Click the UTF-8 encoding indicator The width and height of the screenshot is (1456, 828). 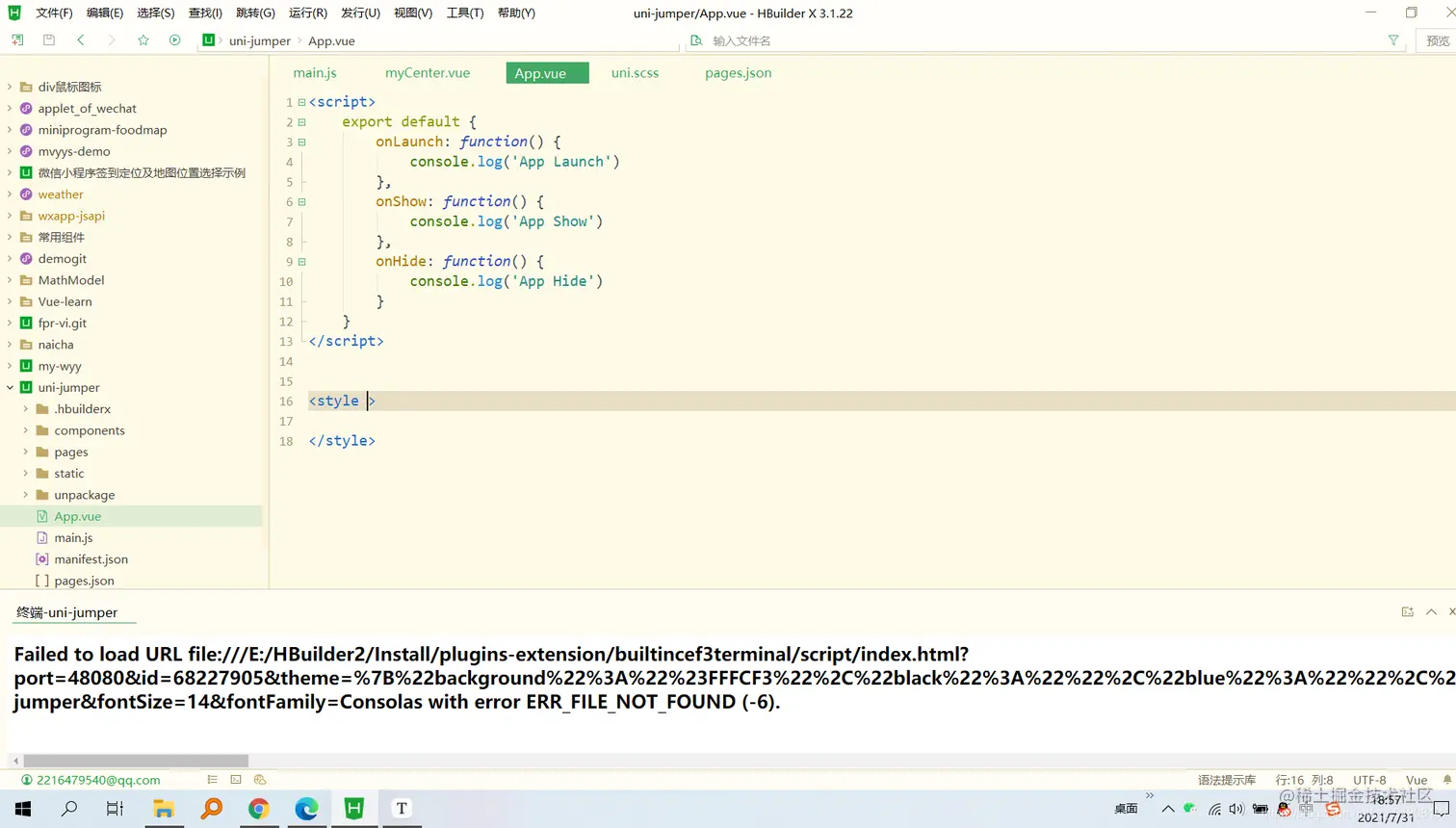point(1369,780)
